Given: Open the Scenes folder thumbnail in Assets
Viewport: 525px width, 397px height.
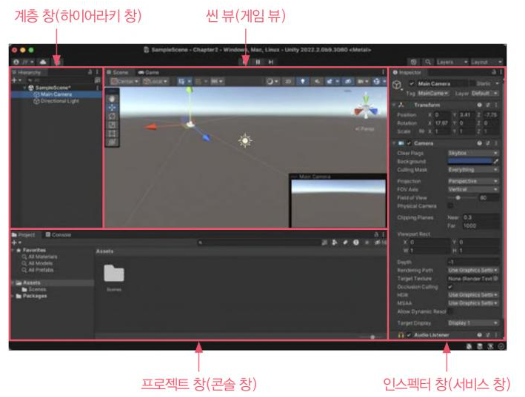Looking at the screenshot, I should coord(114,273).
